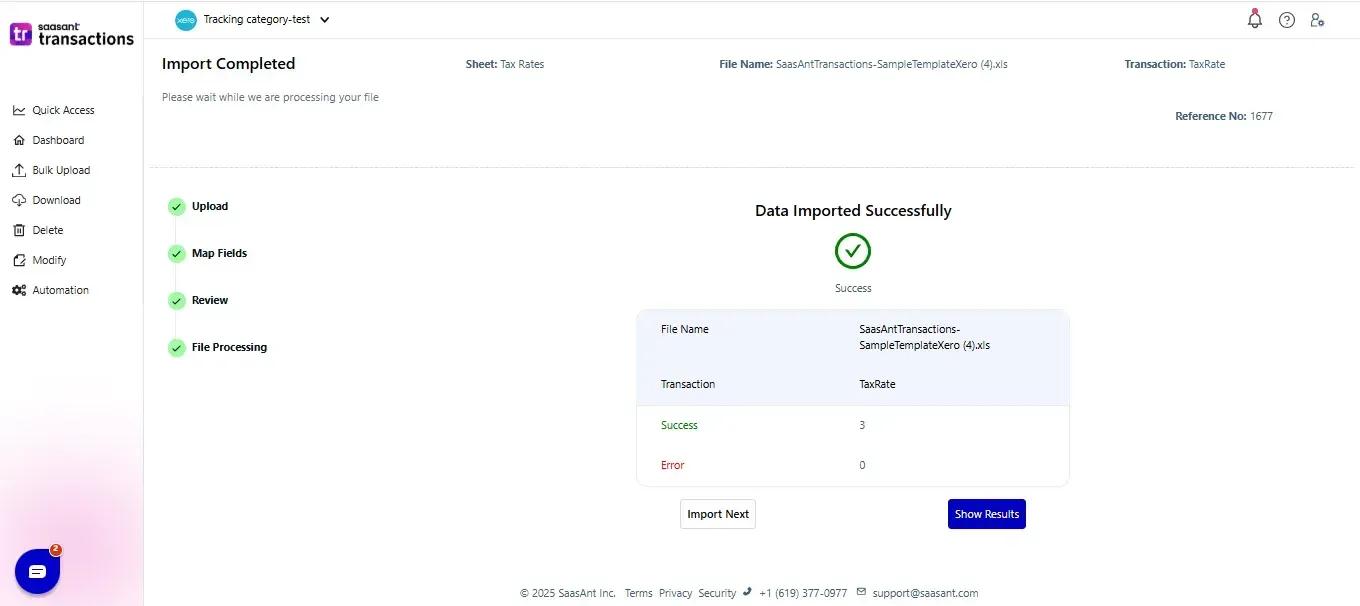The width and height of the screenshot is (1360, 606).
Task: Open the chat support bubble
Action: coord(38,571)
